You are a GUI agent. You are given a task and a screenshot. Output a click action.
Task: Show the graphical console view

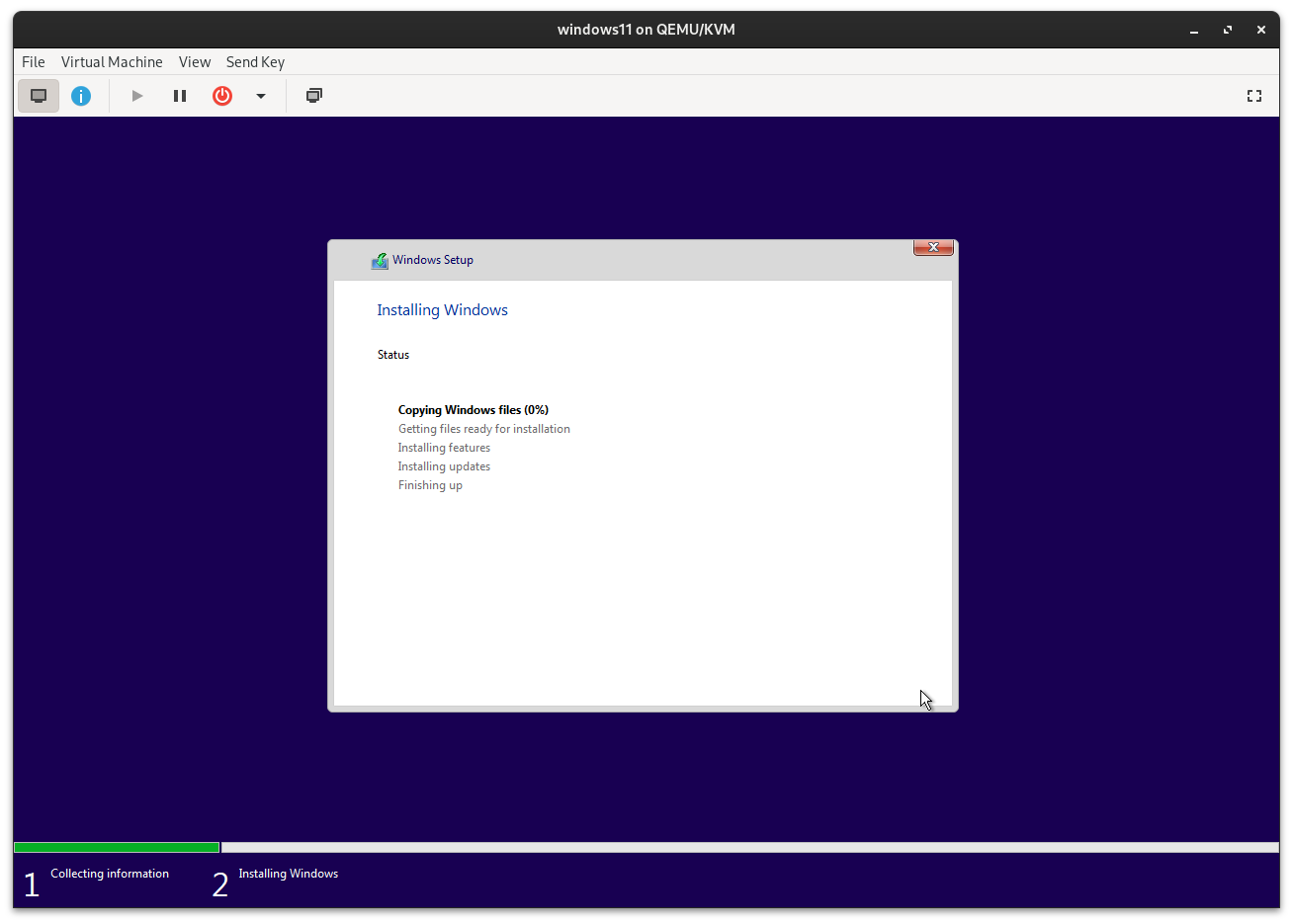39,96
